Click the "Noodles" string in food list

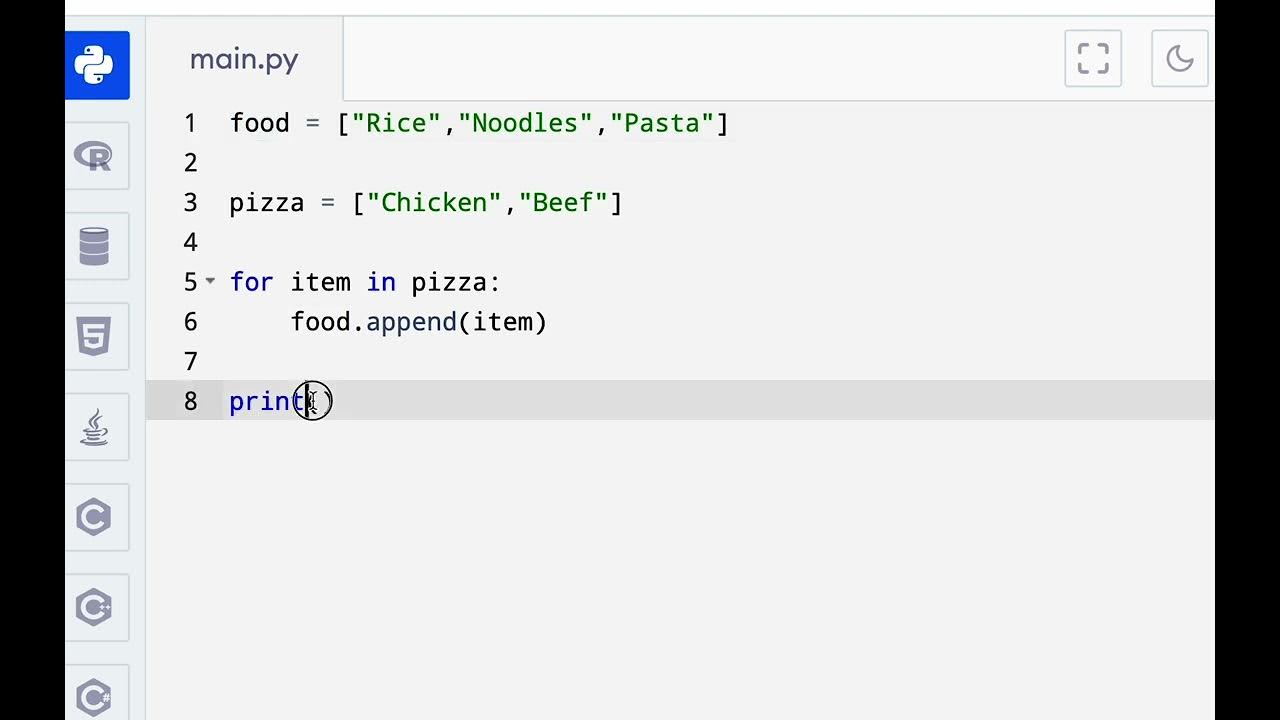(x=526, y=123)
